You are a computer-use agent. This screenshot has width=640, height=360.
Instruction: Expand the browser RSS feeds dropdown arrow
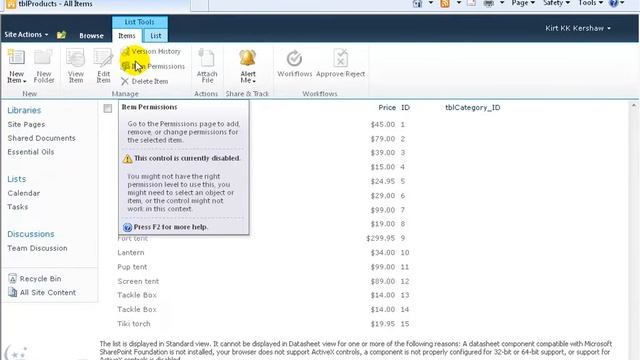[458, 3]
